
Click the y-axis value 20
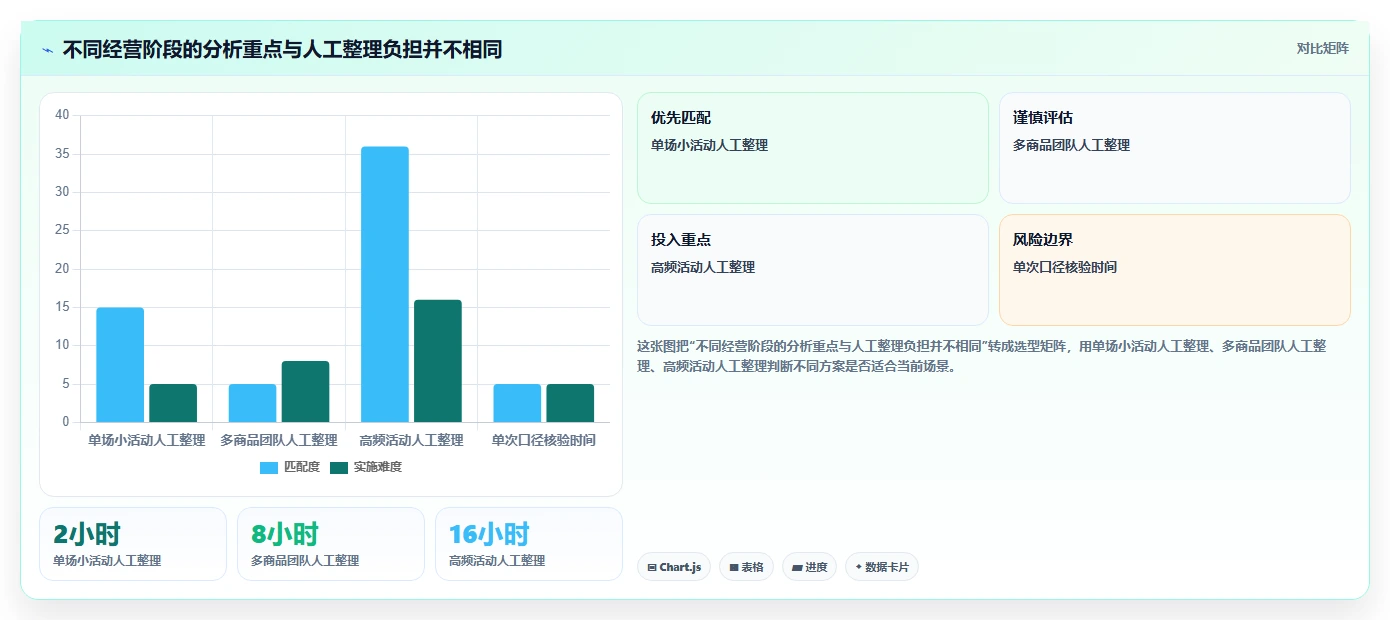[62, 269]
